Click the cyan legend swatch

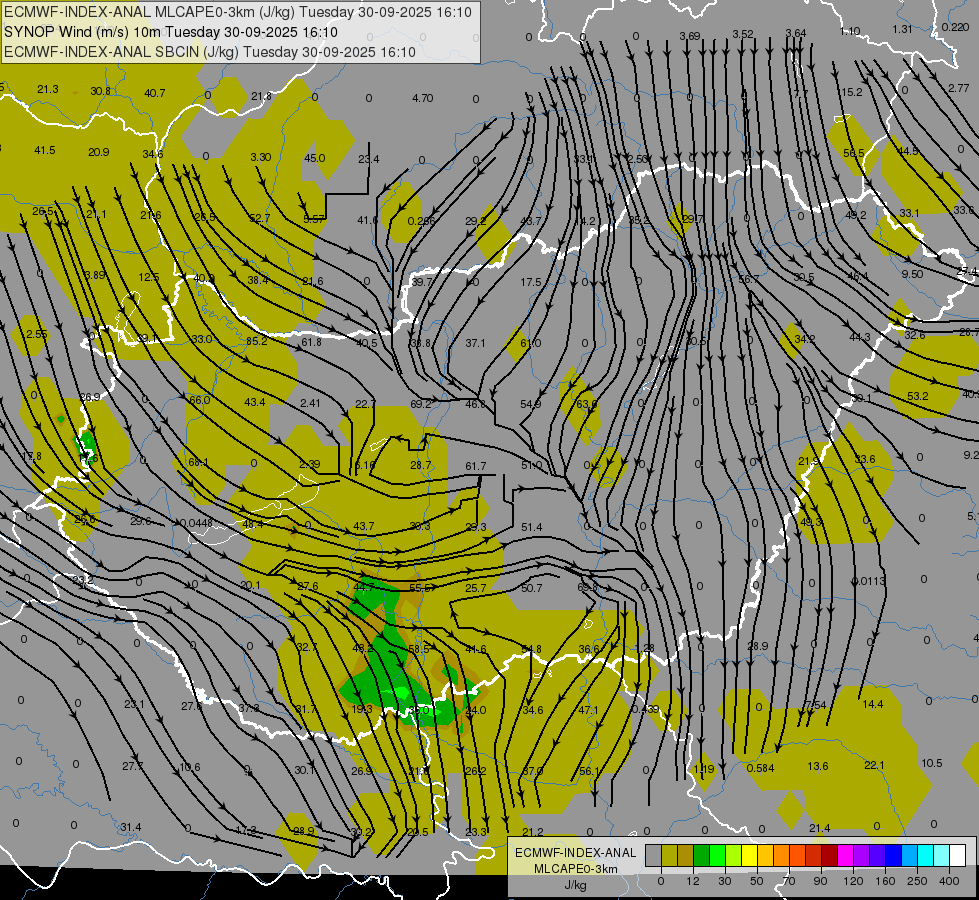(925, 855)
